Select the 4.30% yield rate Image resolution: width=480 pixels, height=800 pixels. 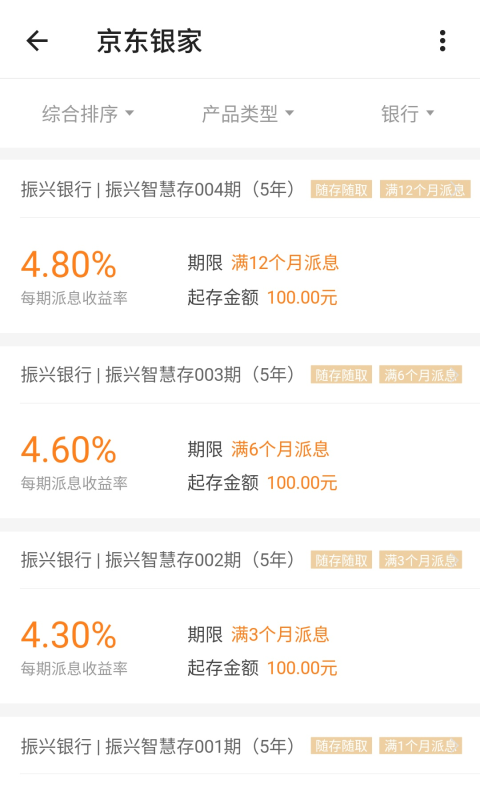69,635
